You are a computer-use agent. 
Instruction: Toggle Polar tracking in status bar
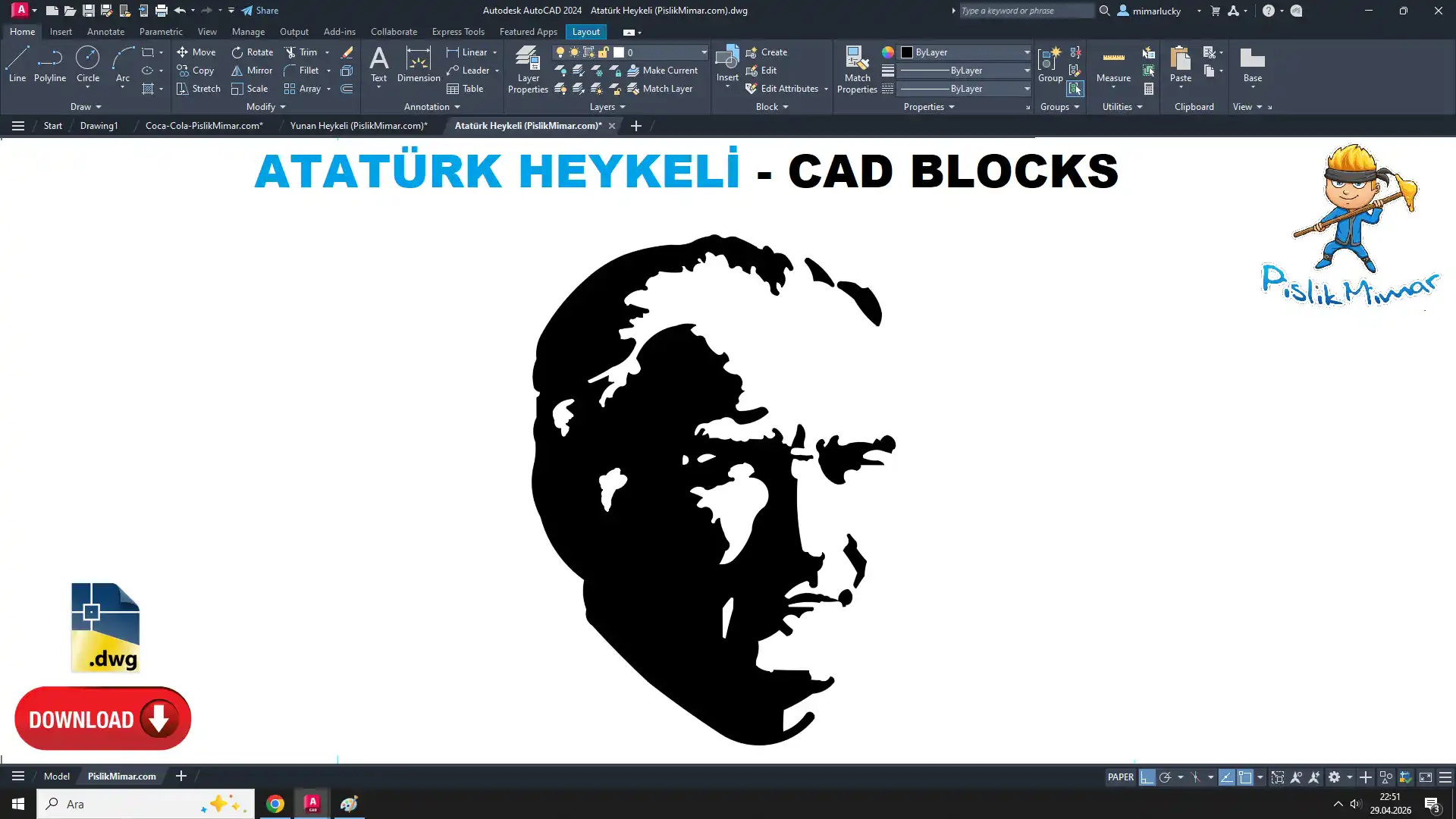1166,777
